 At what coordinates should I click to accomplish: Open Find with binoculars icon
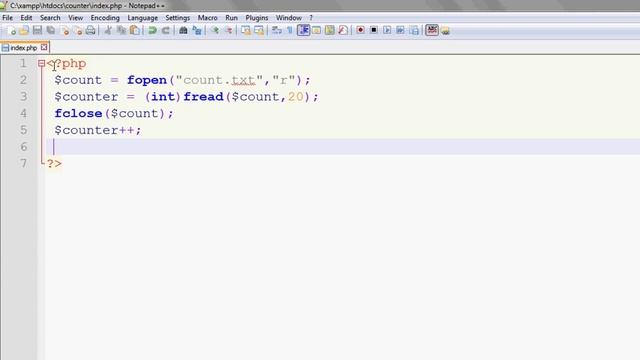click(183, 30)
